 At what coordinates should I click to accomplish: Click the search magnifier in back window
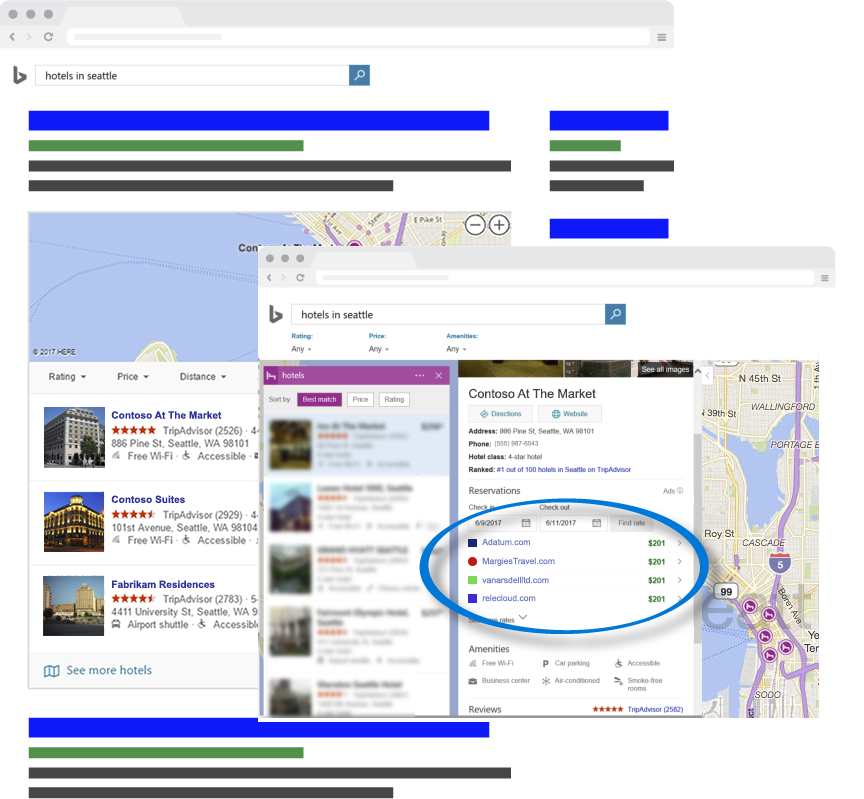(x=359, y=75)
